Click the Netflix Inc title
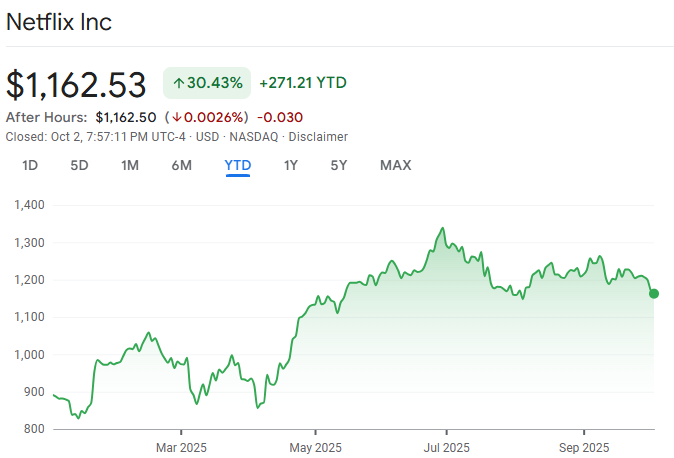The image size is (674, 458). tap(59, 23)
